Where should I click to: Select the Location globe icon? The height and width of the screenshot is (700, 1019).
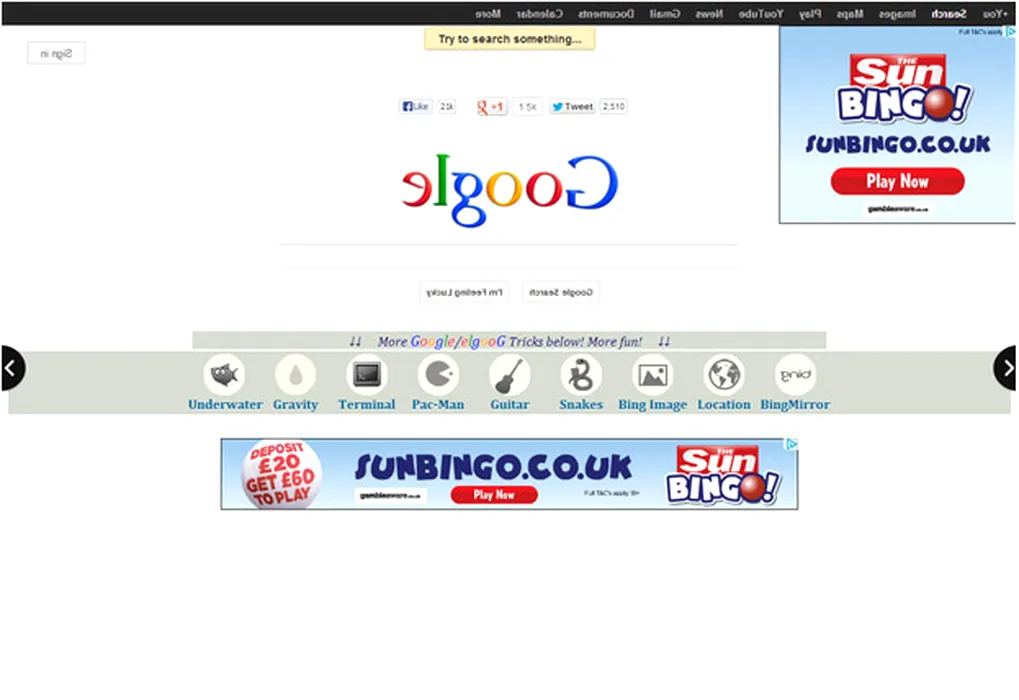click(x=723, y=376)
